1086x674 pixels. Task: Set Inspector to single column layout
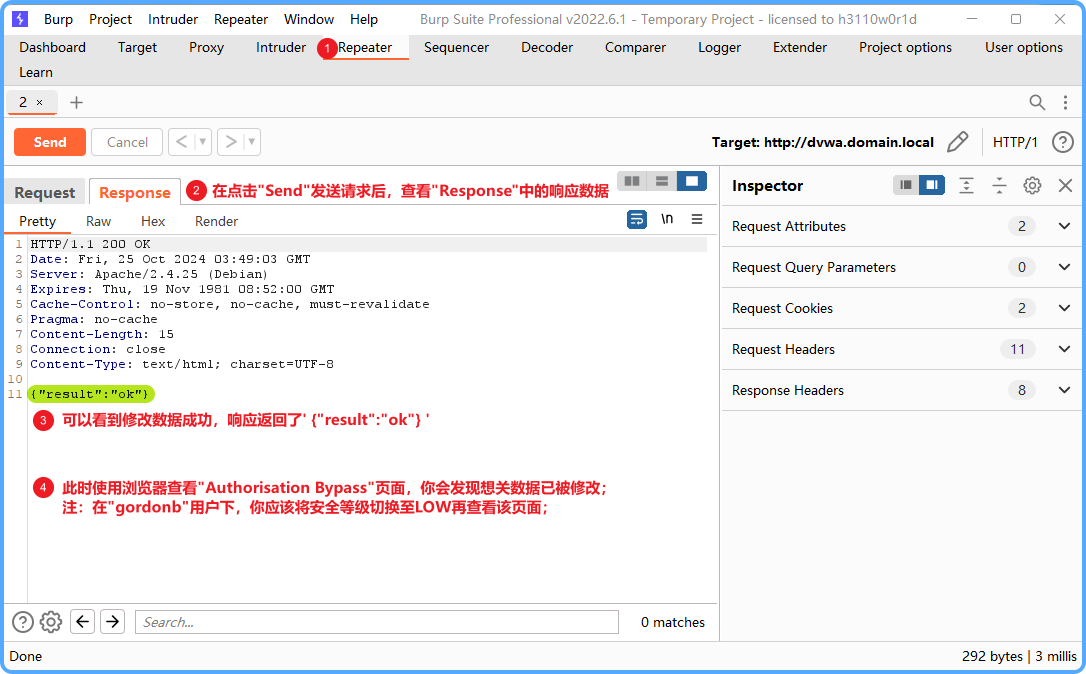coord(905,185)
